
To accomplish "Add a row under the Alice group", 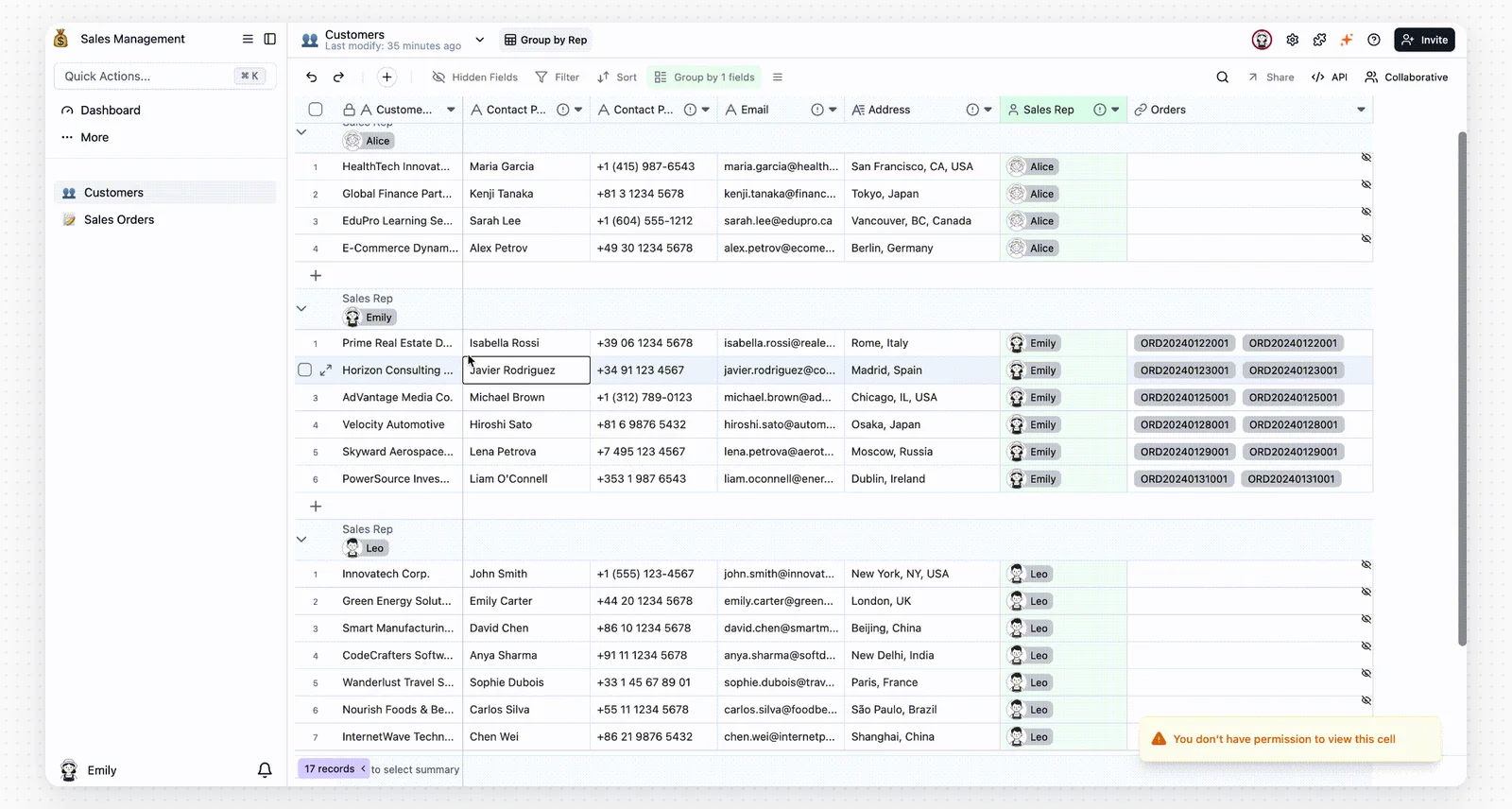I will 316,276.
